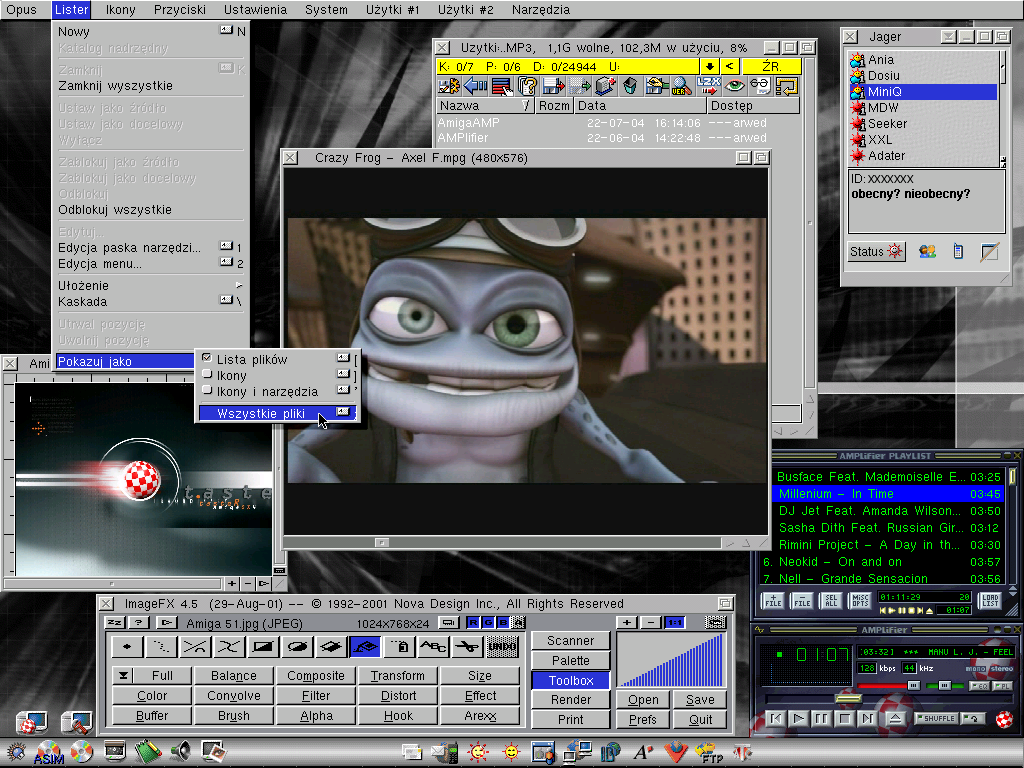The image size is (1024, 768).
Task: Click the mobile phone icon in Jager
Action: click(x=957, y=252)
